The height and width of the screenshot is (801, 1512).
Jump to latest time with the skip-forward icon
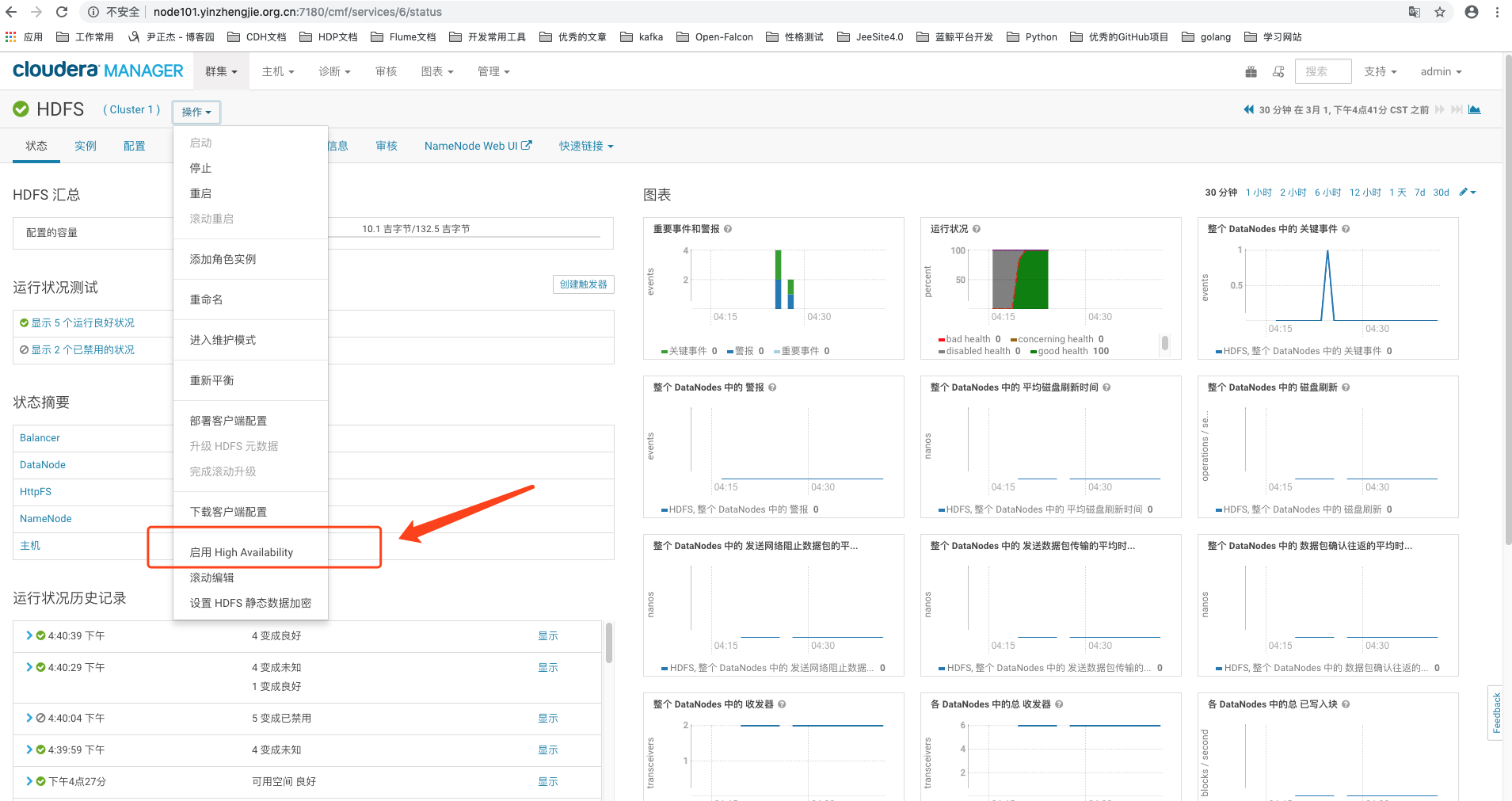[x=1457, y=109]
